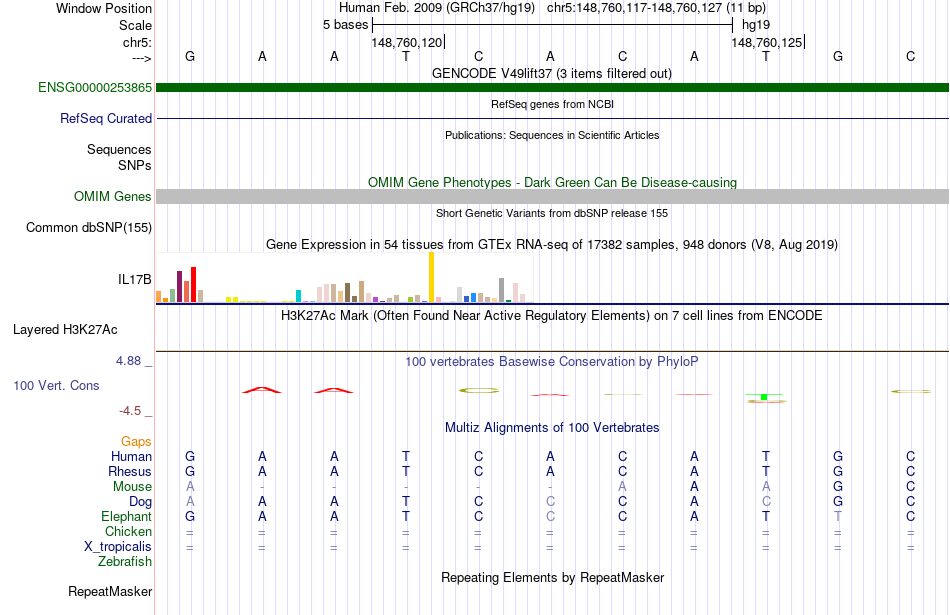Viewport: 950px width, 615px height.
Task: Click the -4.5 PhyloP lower scale value
Action: coord(130,411)
